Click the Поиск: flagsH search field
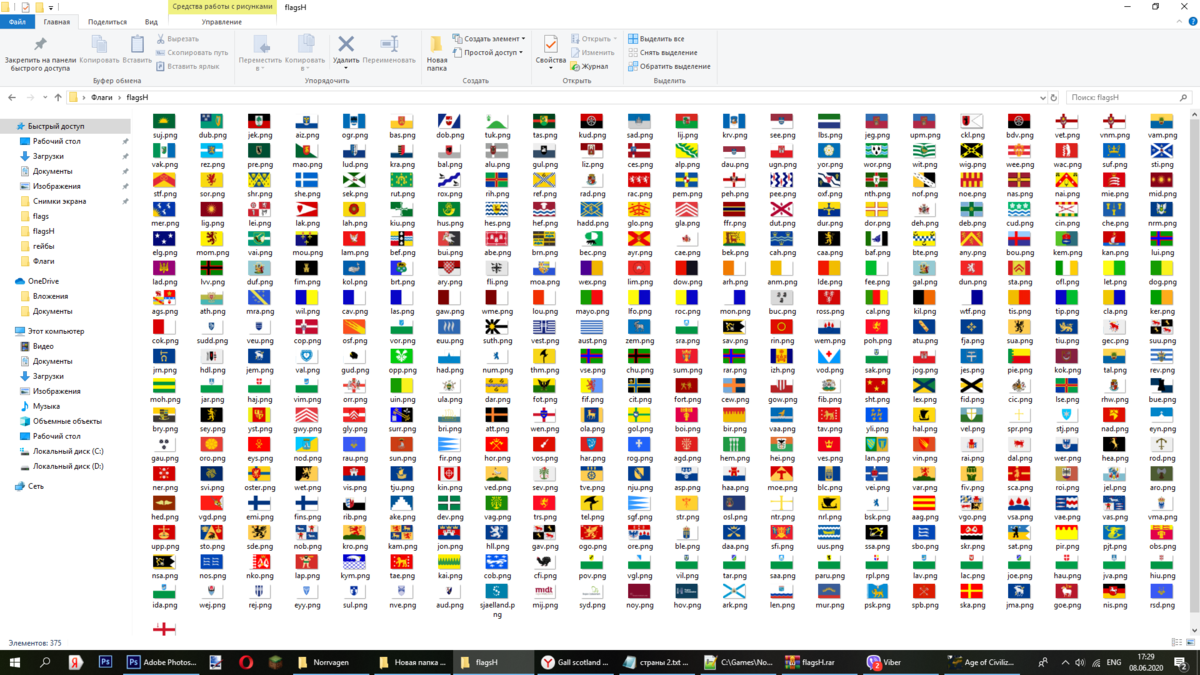Screen dimensions: 1200x675 coord(1127,98)
